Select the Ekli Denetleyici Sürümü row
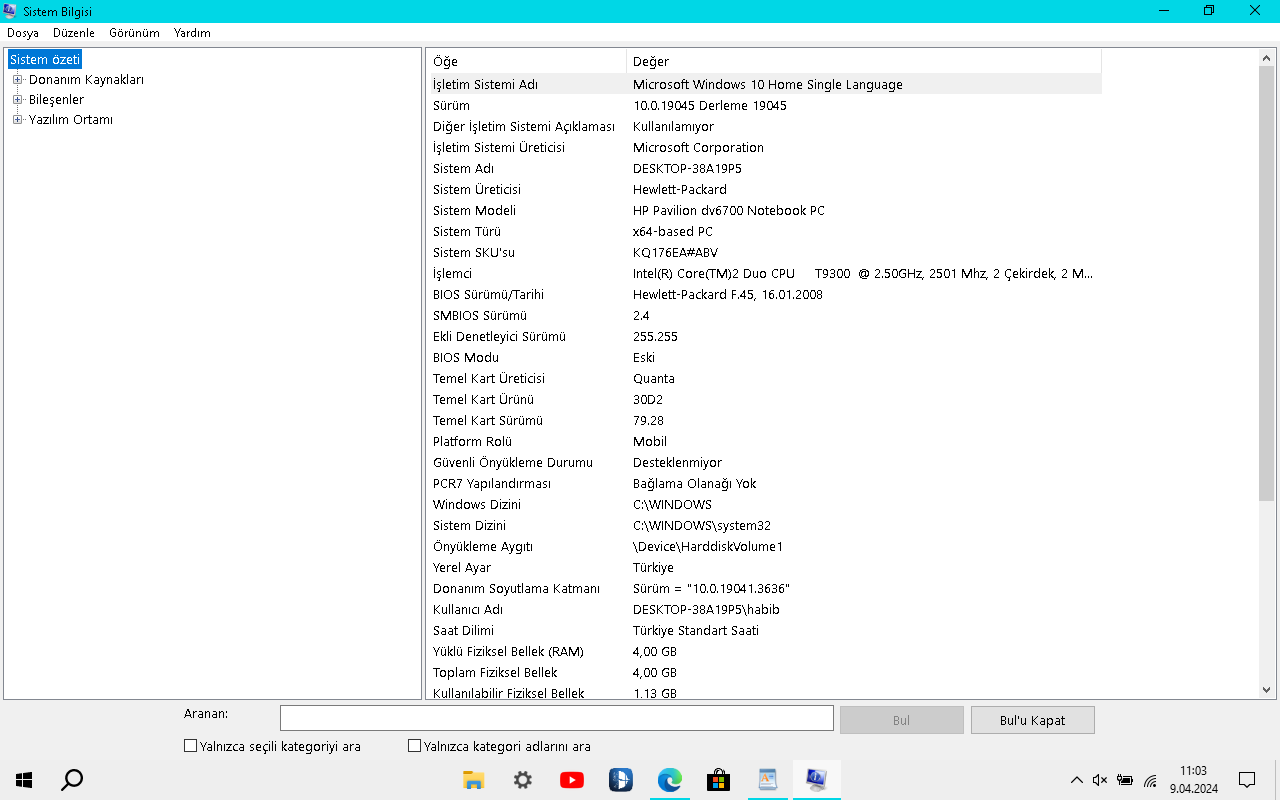Viewport: 1280px width, 800px height. (765, 336)
